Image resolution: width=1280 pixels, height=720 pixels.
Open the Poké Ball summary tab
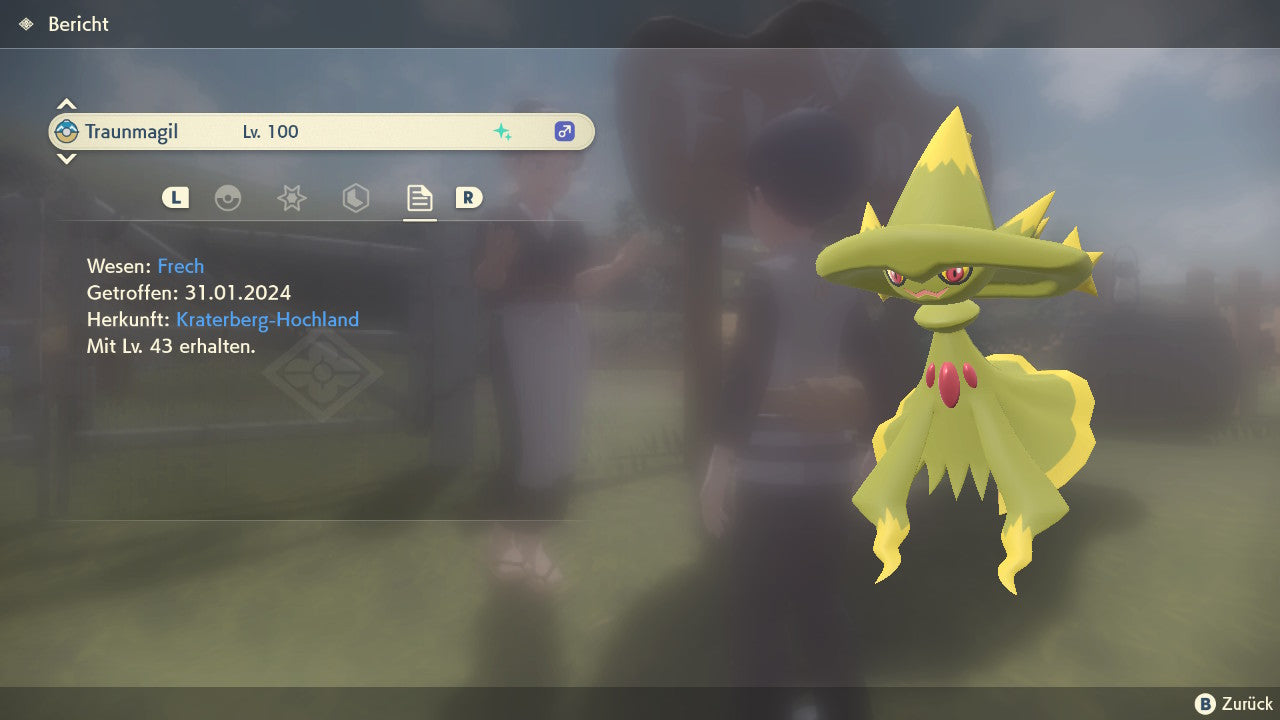(228, 198)
